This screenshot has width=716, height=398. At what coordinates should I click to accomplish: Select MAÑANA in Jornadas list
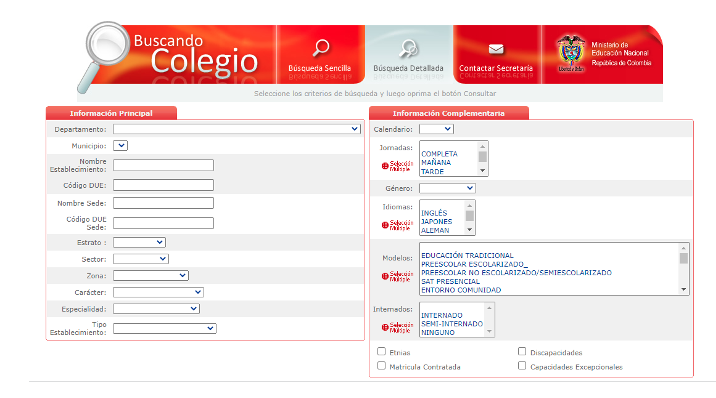point(436,162)
